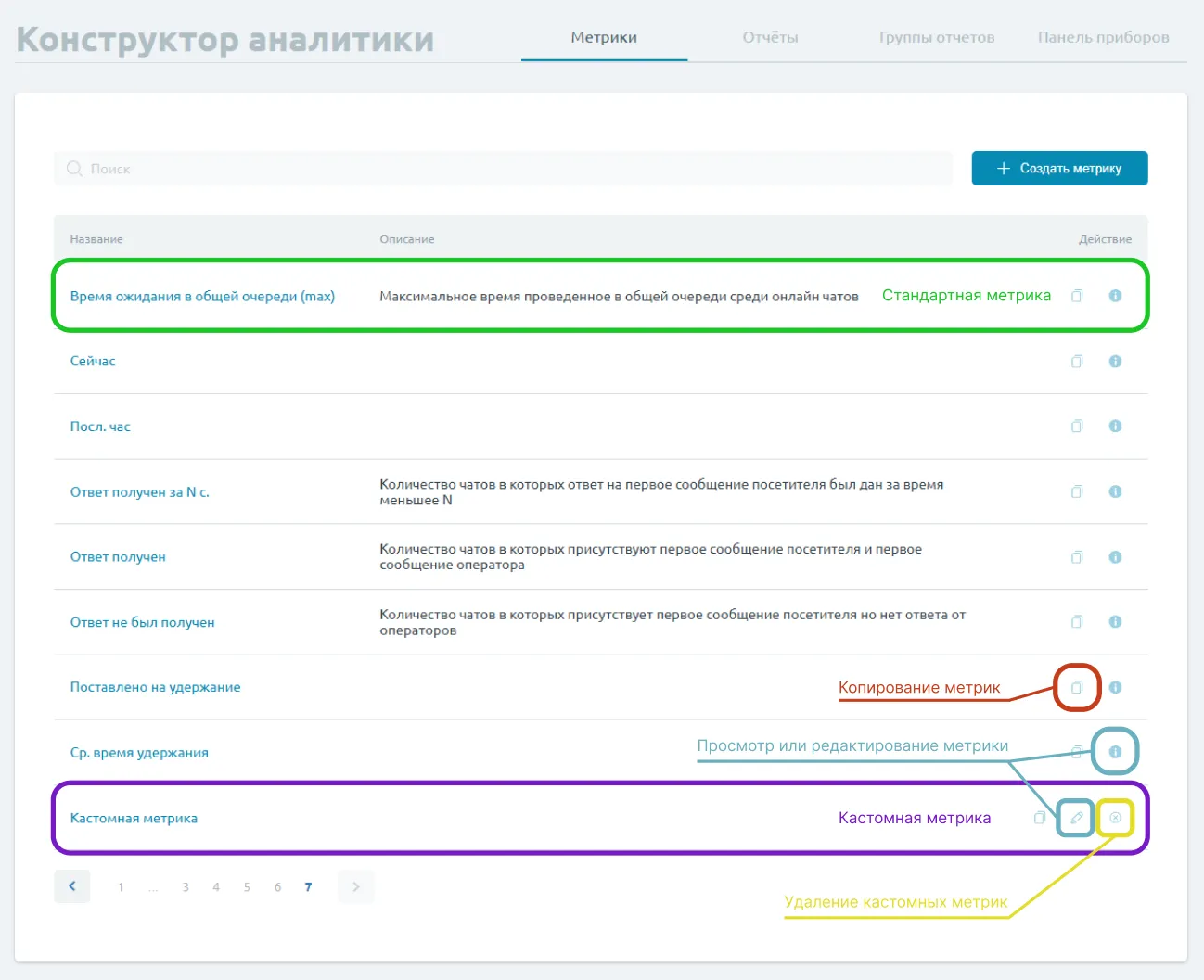The image size is (1204, 980).
Task: Show info for 'Ответ не был получен'
Action: [1115, 621]
